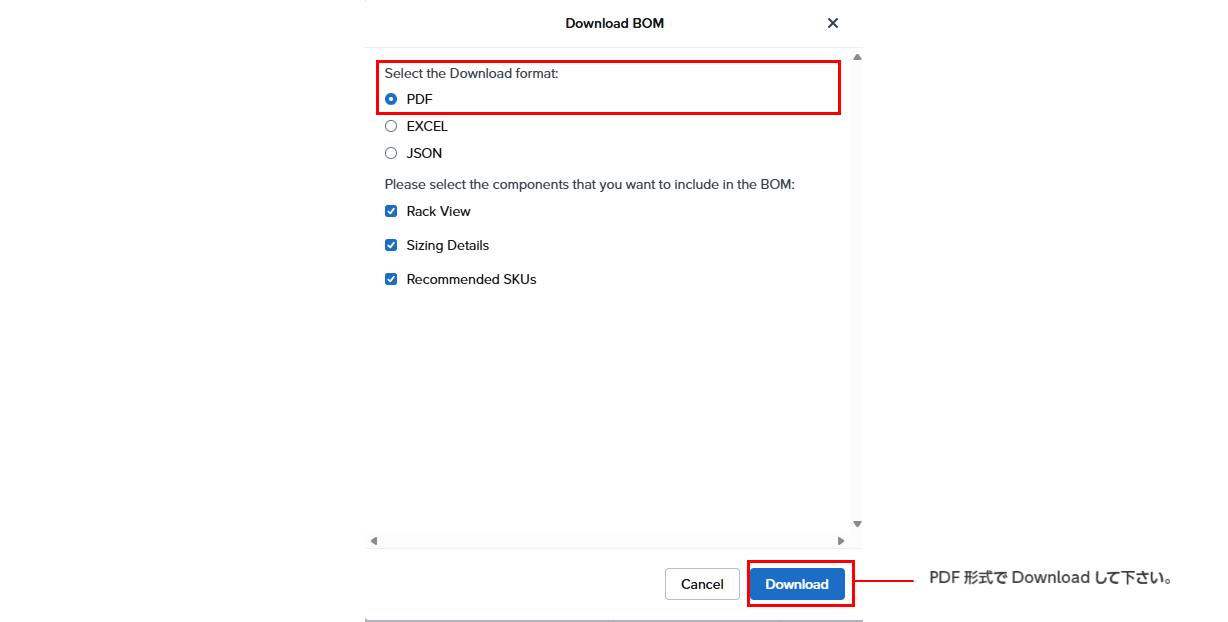The height and width of the screenshot is (622, 1228).
Task: Choose the EXCEL download format radio button
Action: pyautogui.click(x=391, y=126)
